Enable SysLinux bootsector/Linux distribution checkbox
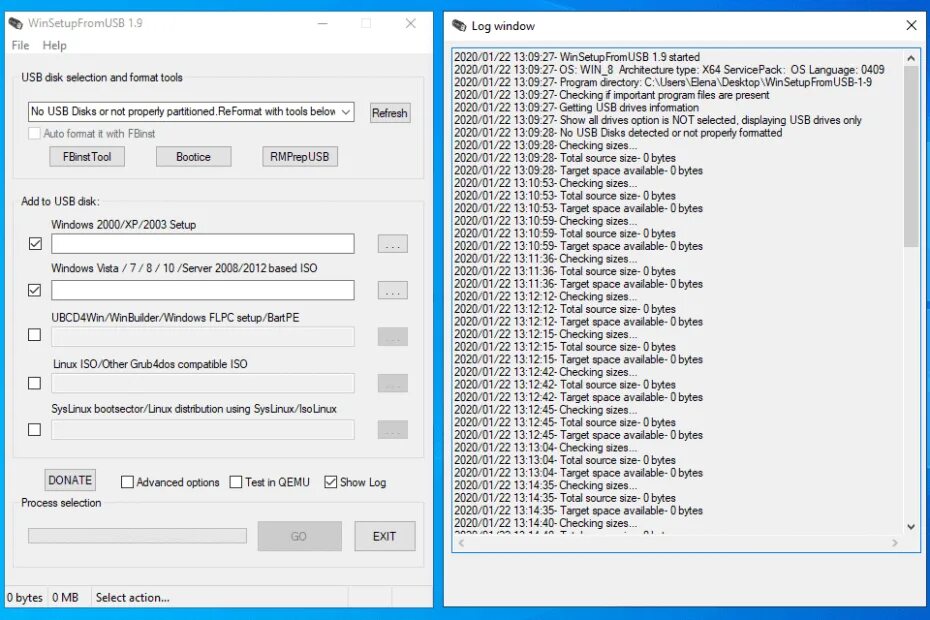 (x=34, y=430)
